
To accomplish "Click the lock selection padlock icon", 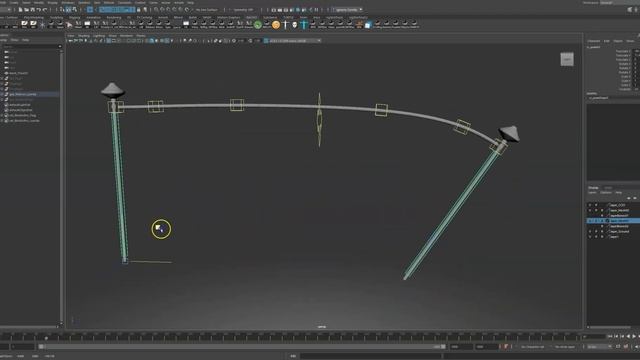I will pos(139,9).
